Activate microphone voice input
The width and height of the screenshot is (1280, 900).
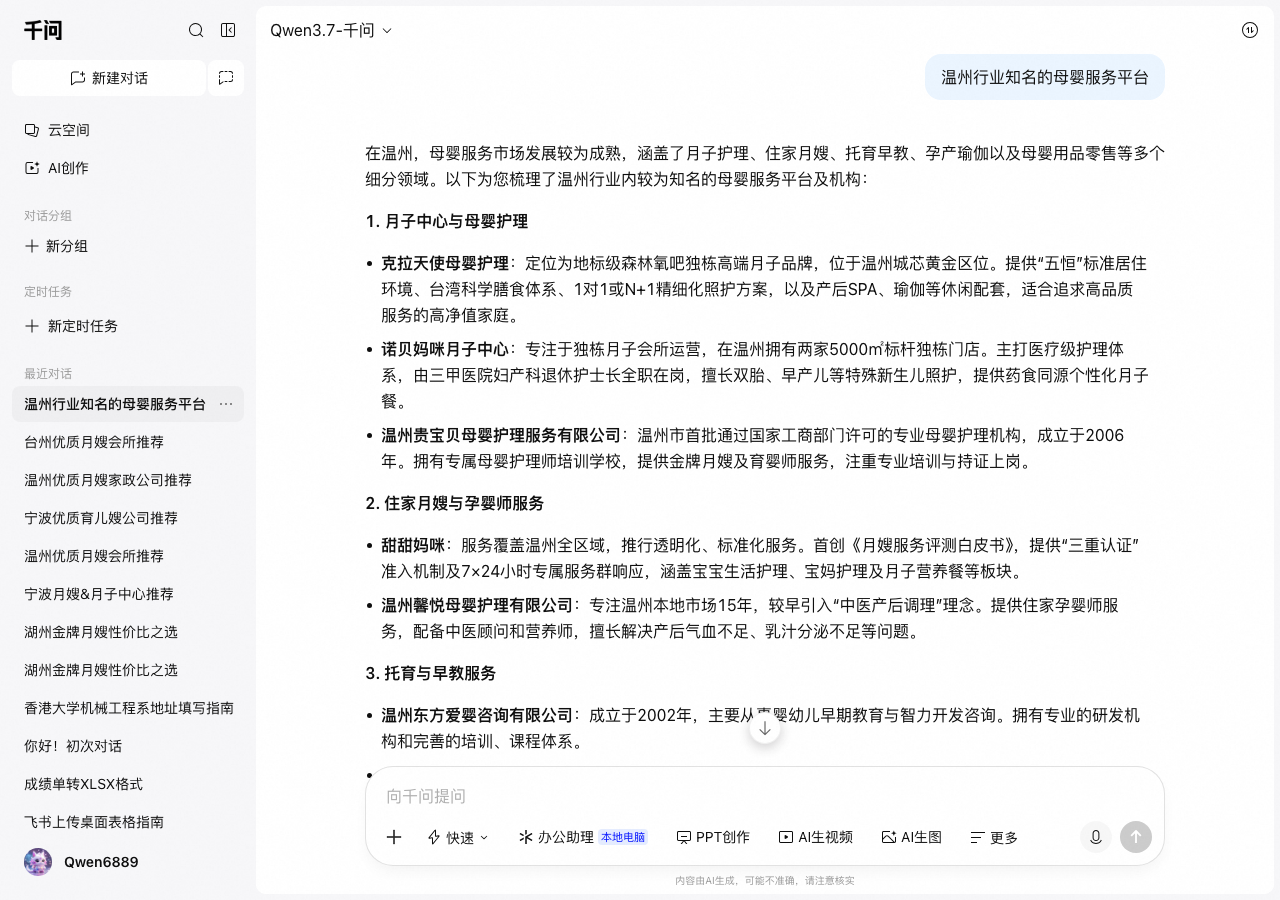tap(1096, 837)
